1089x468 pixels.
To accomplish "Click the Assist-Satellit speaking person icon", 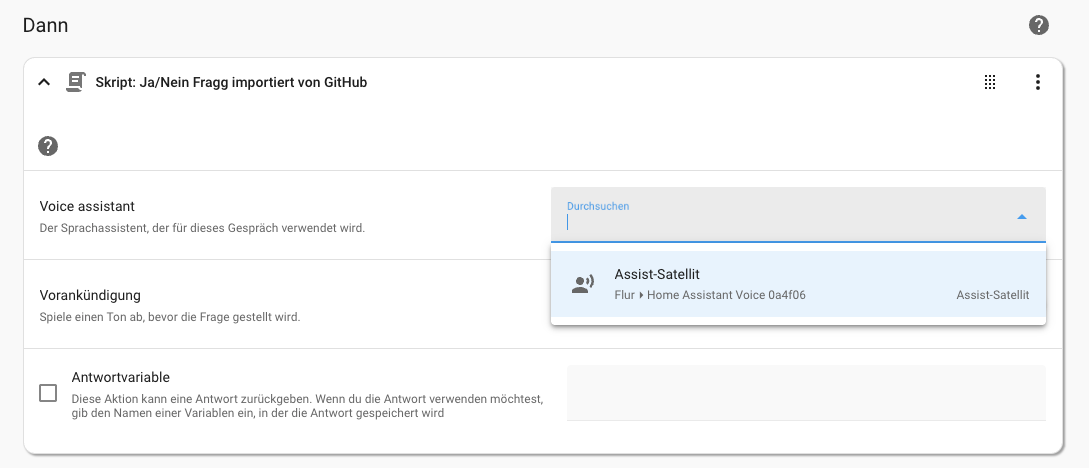I will [x=583, y=284].
